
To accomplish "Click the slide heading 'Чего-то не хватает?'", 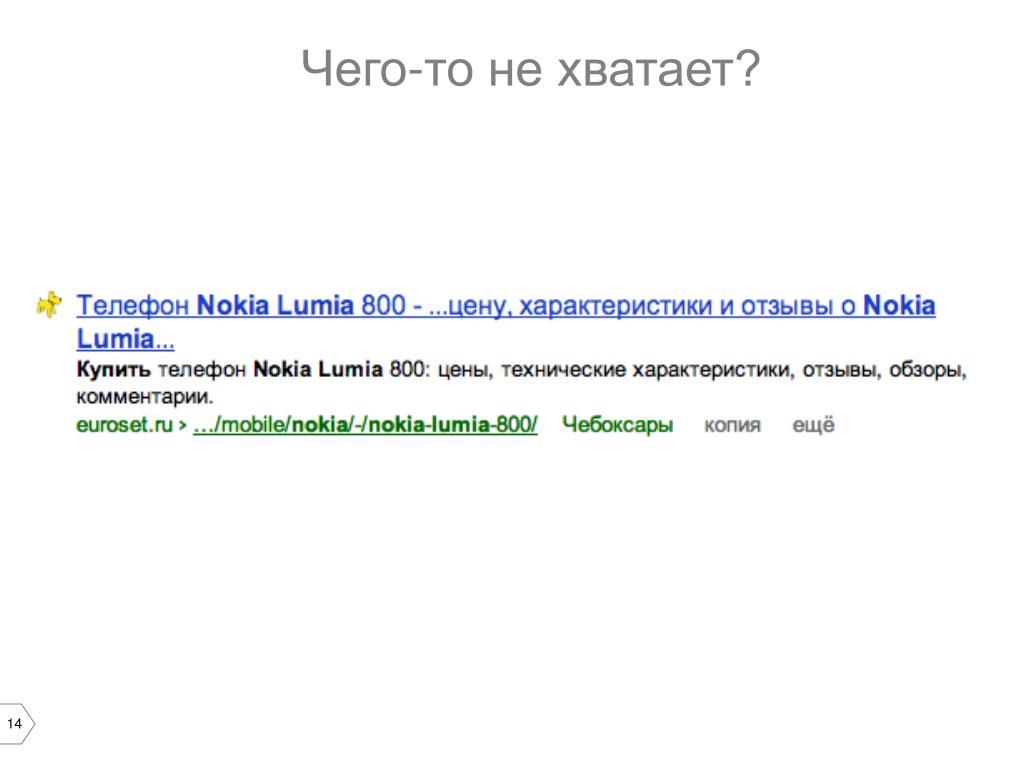I will click(x=531, y=70).
